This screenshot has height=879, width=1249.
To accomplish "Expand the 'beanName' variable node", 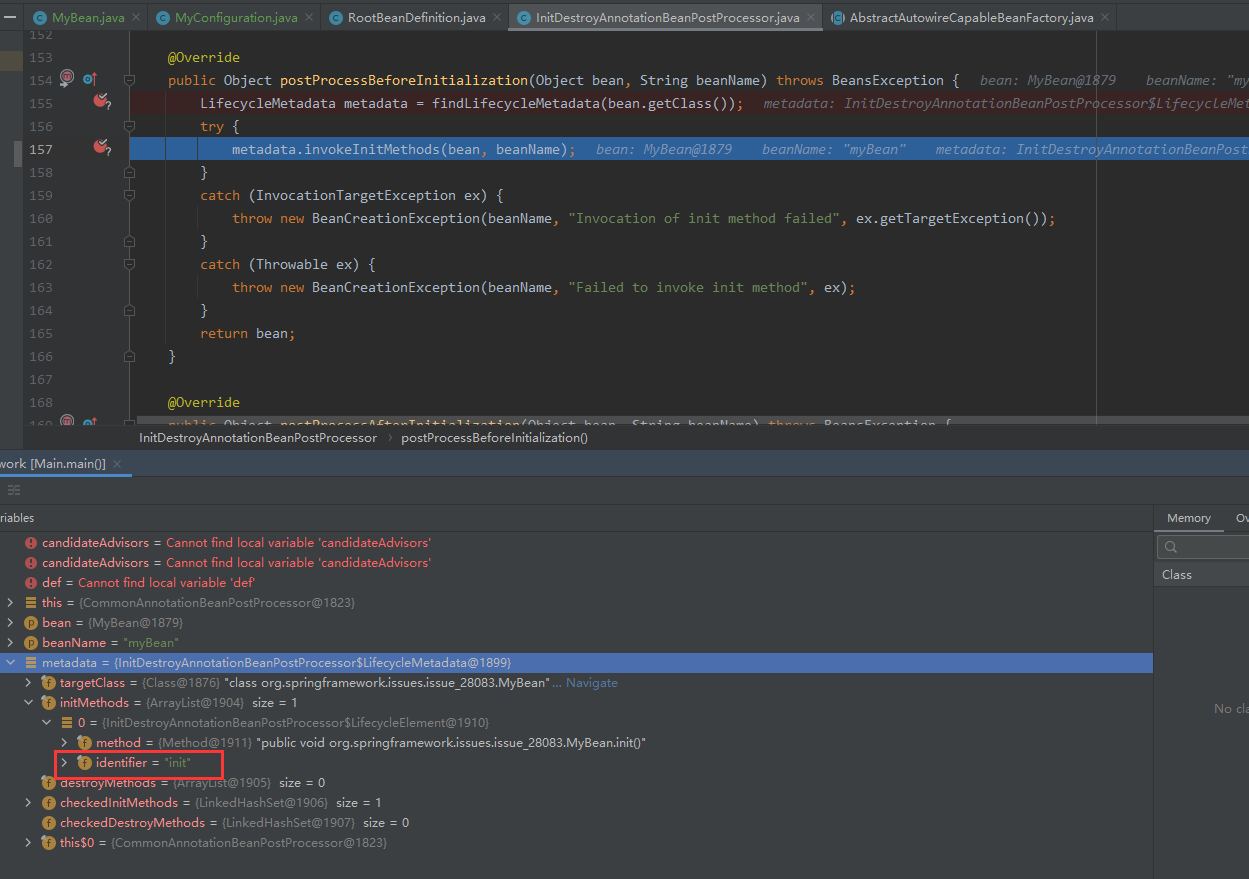I will (x=11, y=643).
